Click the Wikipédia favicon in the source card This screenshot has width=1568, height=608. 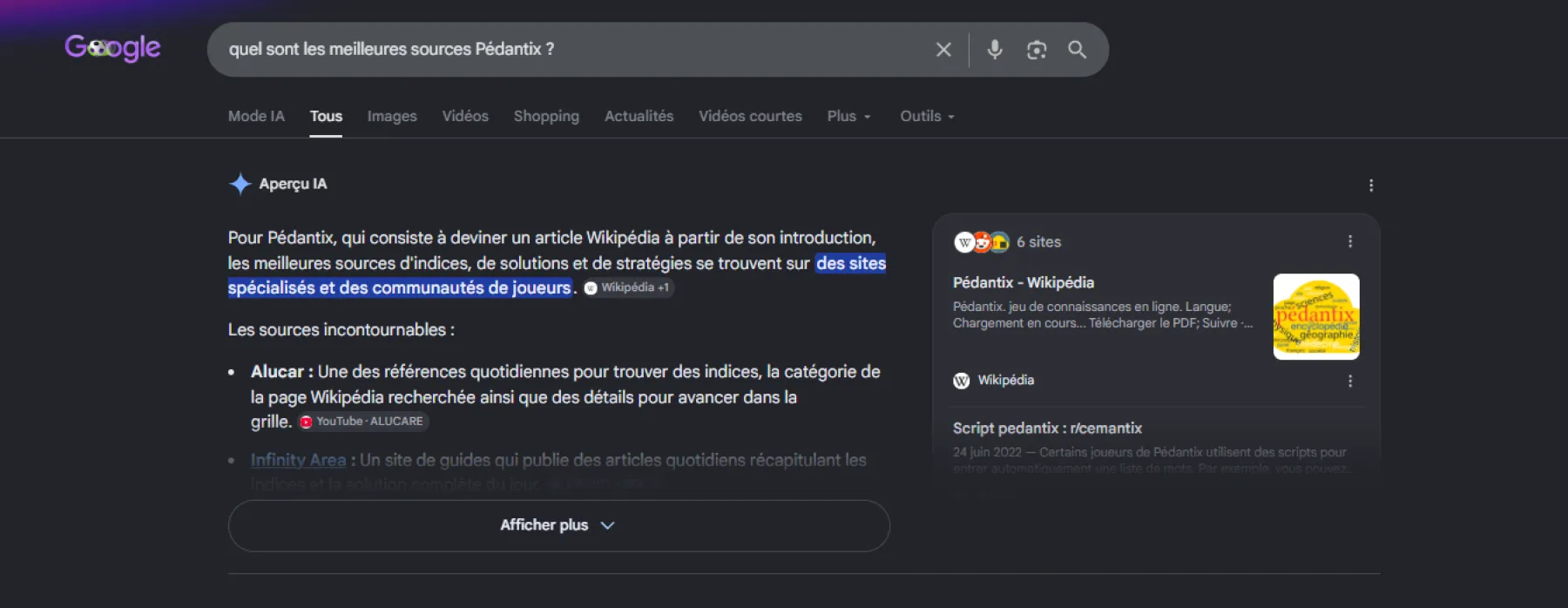tap(962, 381)
